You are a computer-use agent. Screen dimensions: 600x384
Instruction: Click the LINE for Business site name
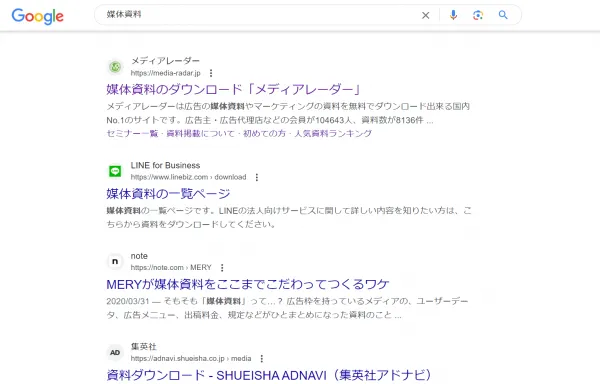[165, 165]
